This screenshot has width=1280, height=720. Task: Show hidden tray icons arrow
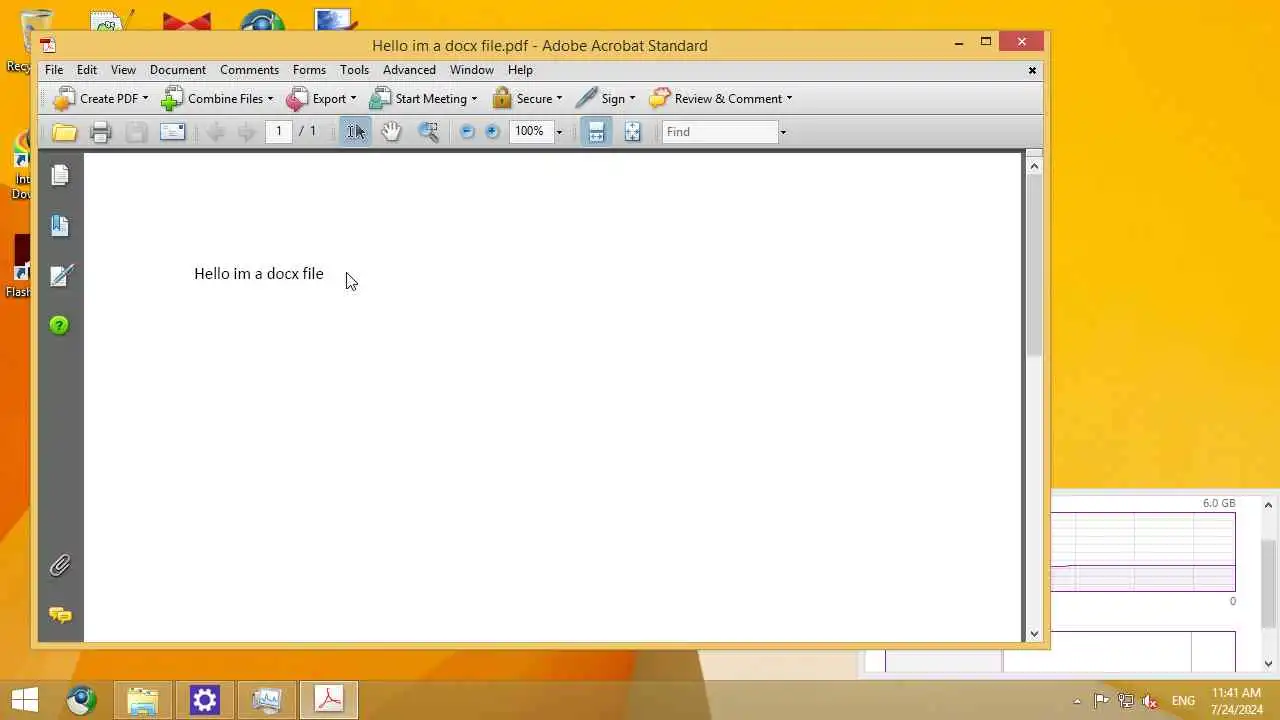click(x=1077, y=701)
